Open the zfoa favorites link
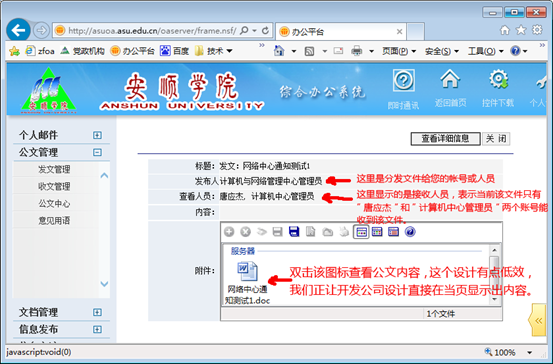 point(40,51)
